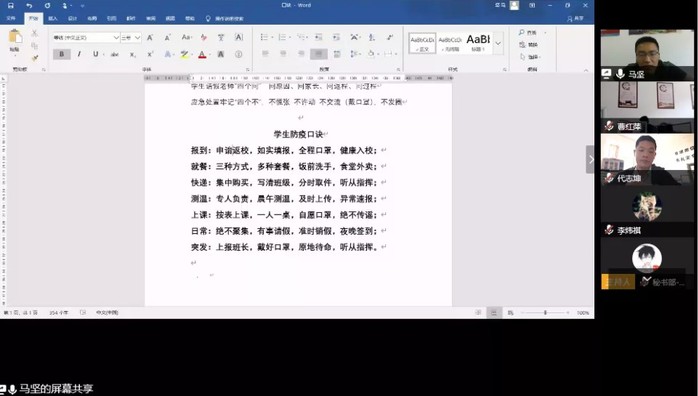Click the Paste clipboard icon

click(15, 38)
